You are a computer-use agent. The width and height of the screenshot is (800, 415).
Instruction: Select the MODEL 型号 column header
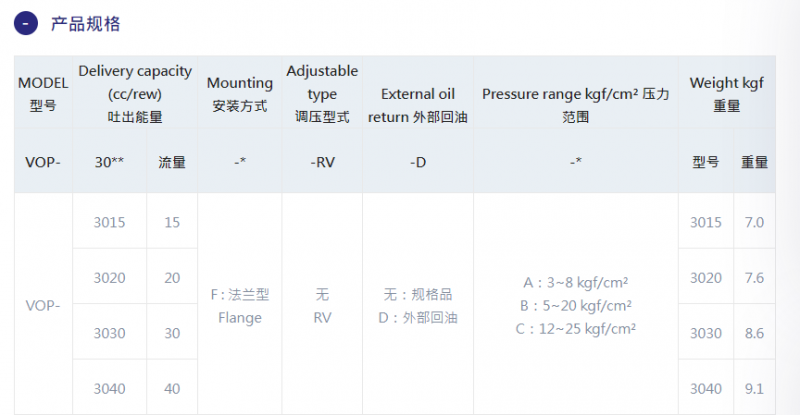pyautogui.click(x=43, y=94)
